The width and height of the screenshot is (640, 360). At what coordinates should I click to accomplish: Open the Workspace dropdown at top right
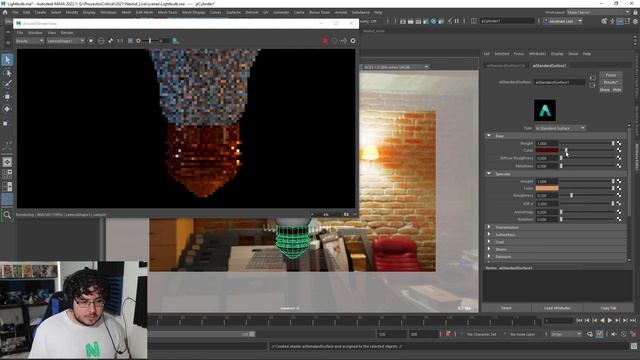[598, 13]
